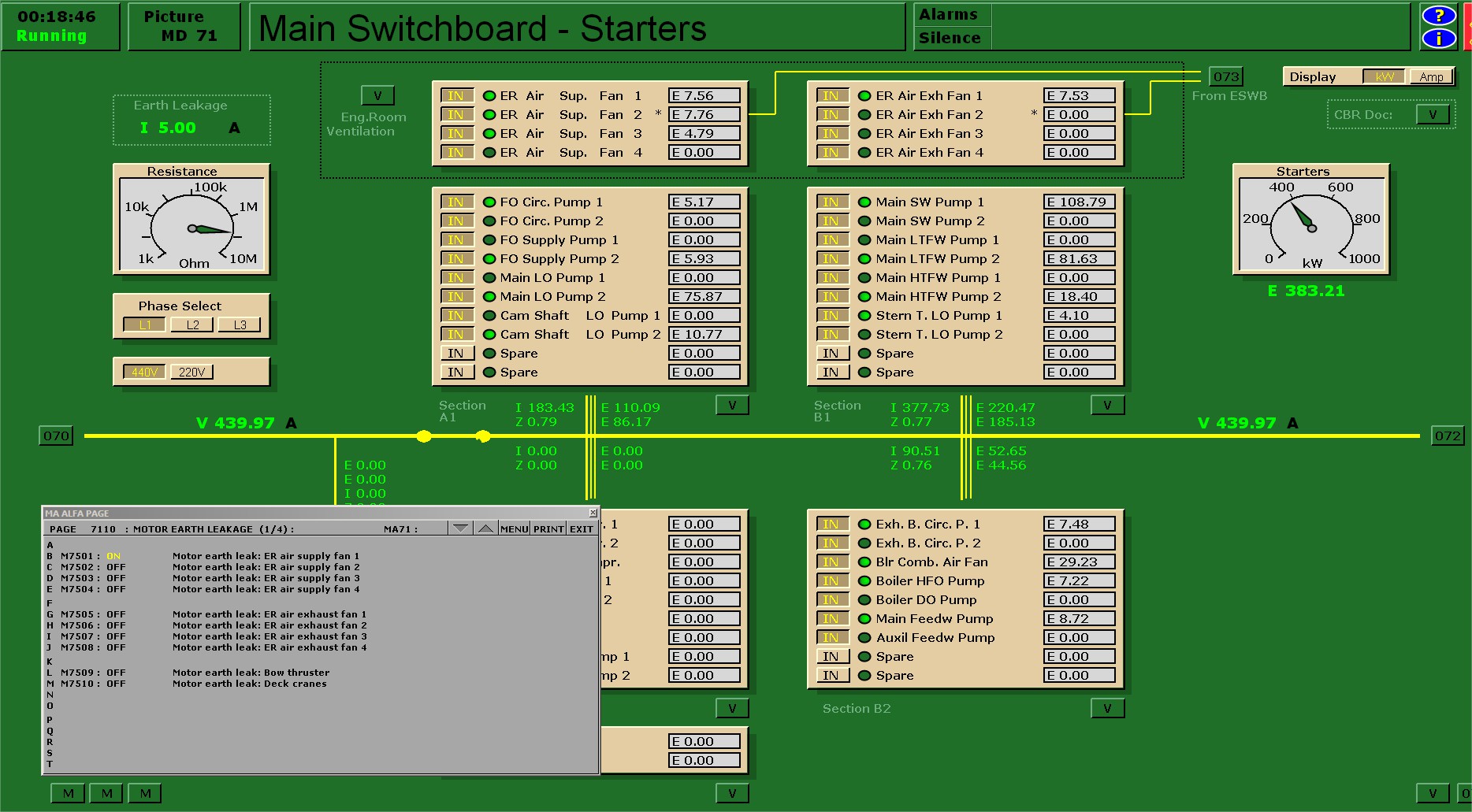Screen dimensions: 1472x812
Task: Click the status lamp for ER Air Exh Fan 1
Action: [864, 96]
